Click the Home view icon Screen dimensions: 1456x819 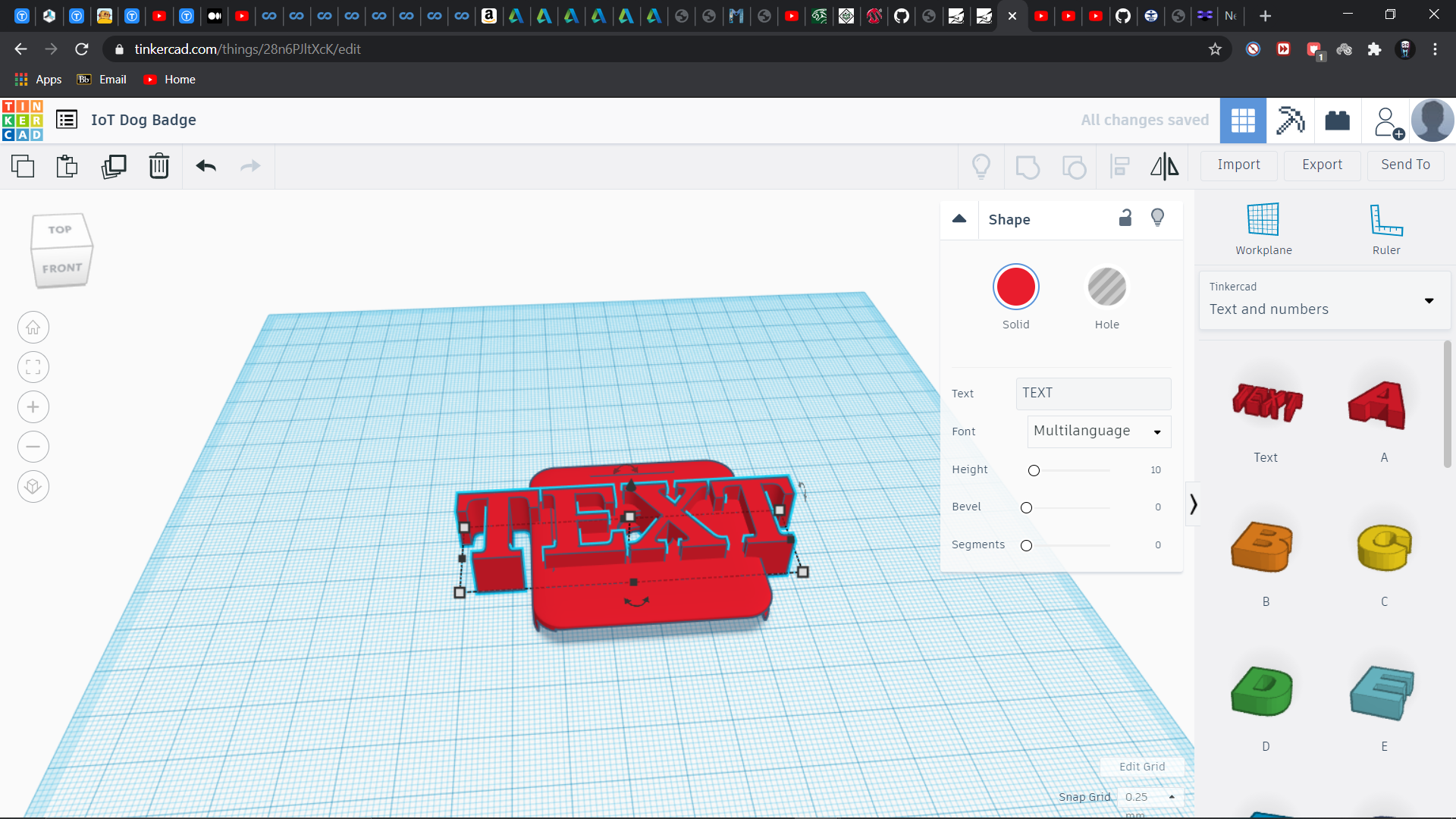coord(33,328)
